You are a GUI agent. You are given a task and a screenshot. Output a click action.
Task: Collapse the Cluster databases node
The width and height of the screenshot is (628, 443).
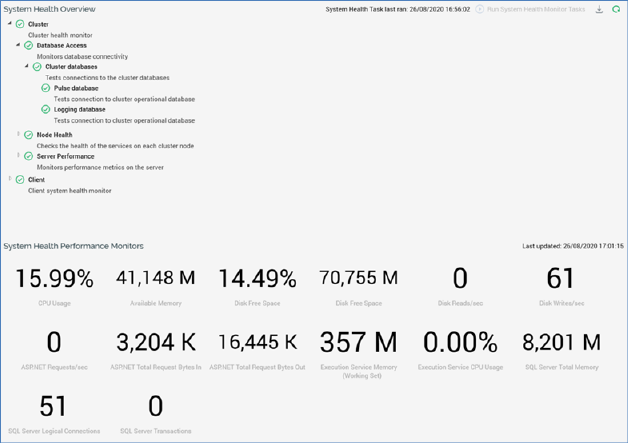click(27, 66)
